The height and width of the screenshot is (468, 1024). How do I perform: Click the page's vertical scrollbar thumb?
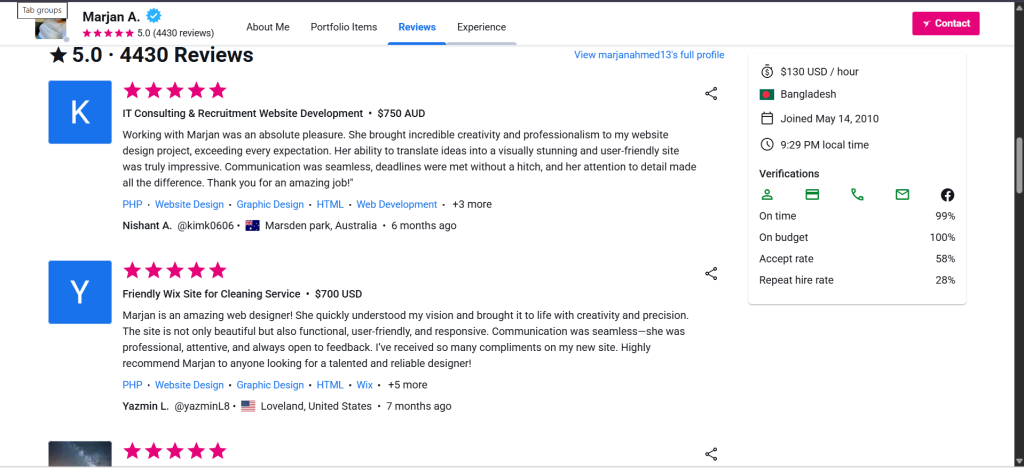tap(1019, 165)
